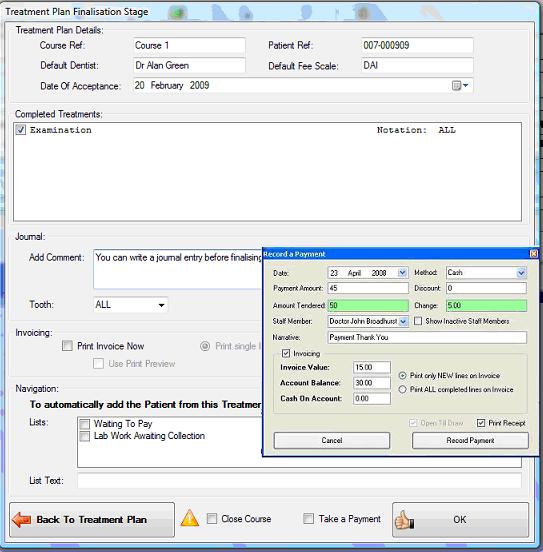Toggle the Open Till Draw checkbox

pyautogui.click(x=413, y=423)
